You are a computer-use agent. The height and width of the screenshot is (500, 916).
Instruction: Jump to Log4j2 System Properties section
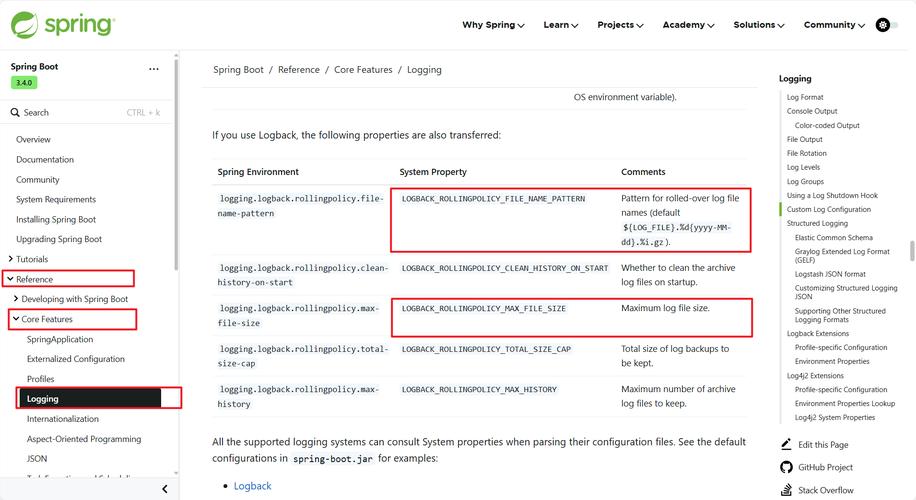click(x=835, y=417)
